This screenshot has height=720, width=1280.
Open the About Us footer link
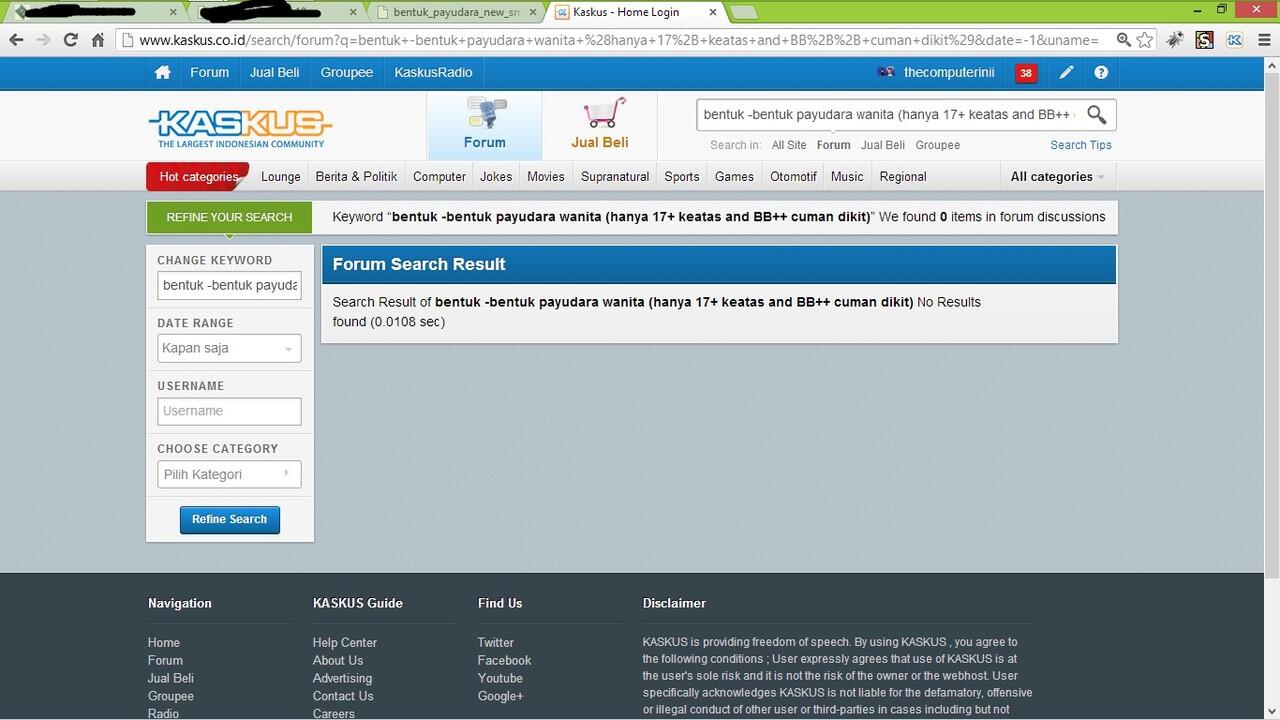pyautogui.click(x=338, y=661)
